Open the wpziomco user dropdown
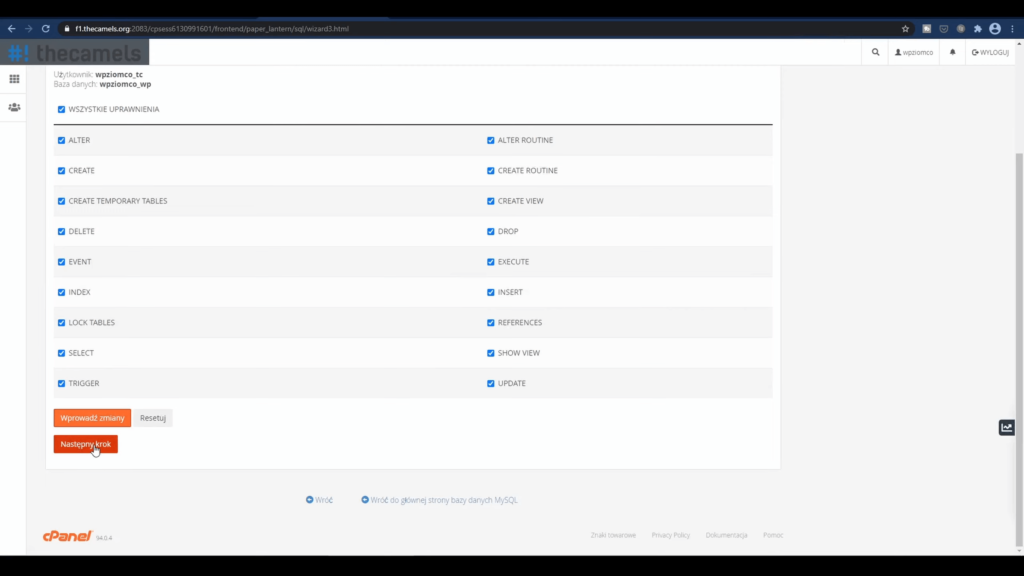The image size is (1024, 576). 914,52
